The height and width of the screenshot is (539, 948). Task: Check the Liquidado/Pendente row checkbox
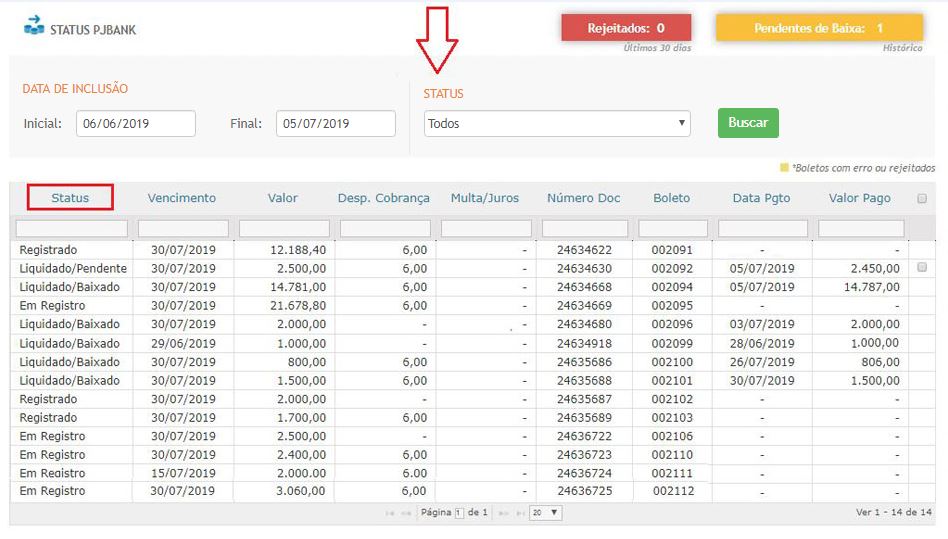pos(921,268)
